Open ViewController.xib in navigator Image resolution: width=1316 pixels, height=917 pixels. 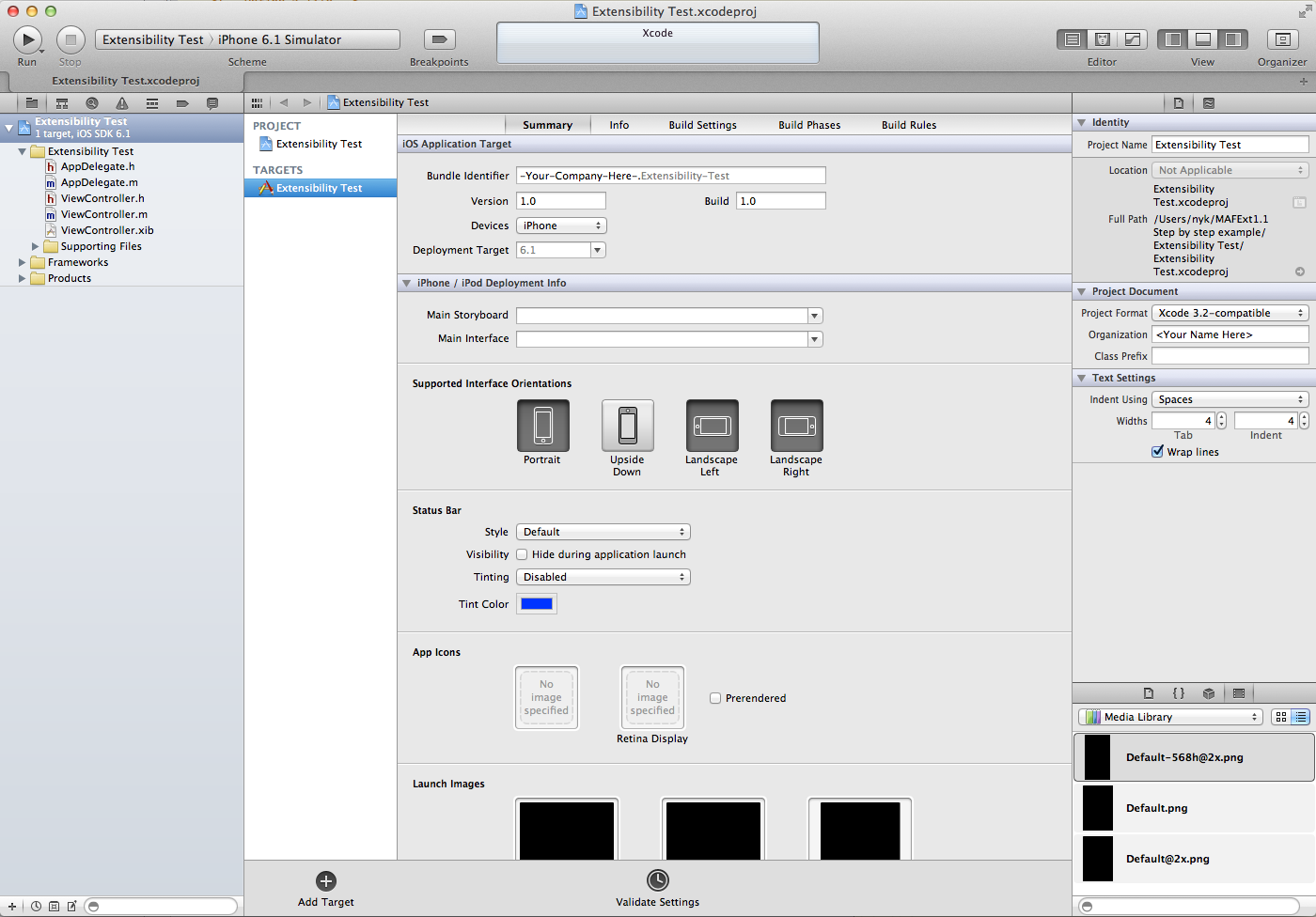point(107,230)
